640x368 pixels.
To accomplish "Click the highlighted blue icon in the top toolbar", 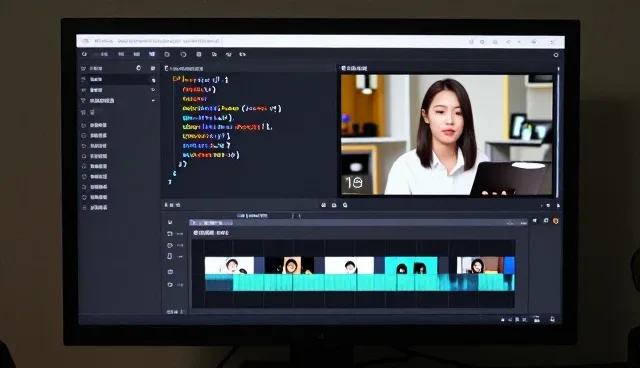I will point(152,54).
